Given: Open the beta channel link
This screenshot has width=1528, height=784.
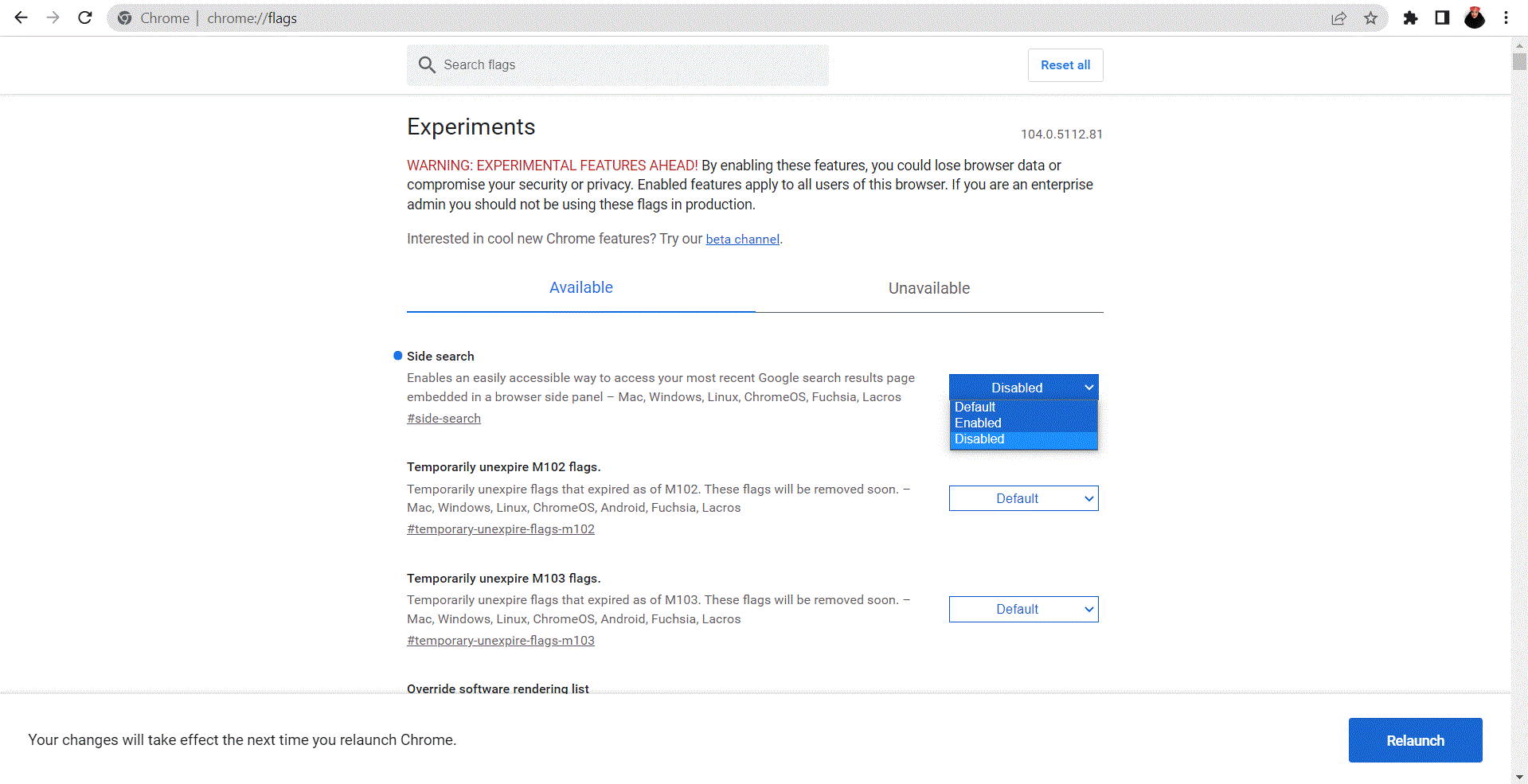Looking at the screenshot, I should click(x=742, y=239).
